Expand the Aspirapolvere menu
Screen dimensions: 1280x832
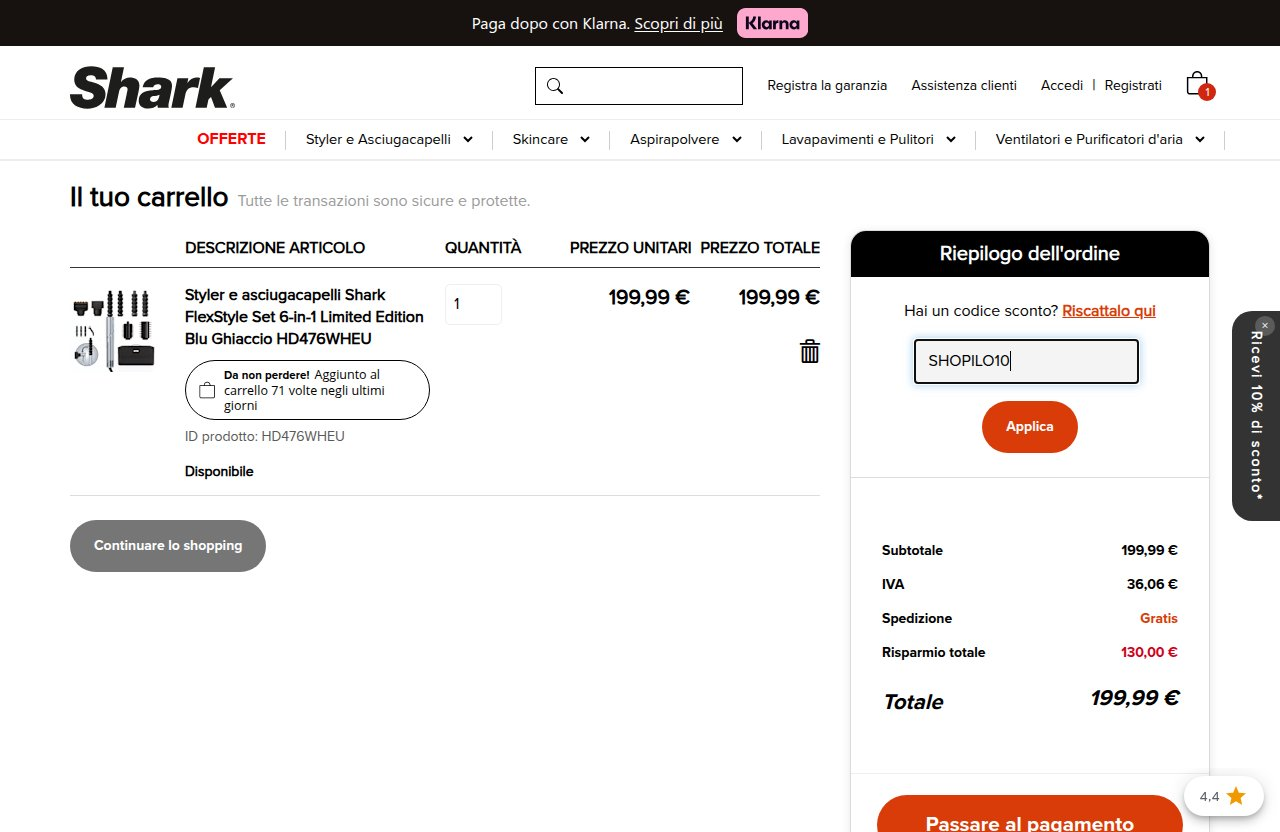(x=686, y=140)
